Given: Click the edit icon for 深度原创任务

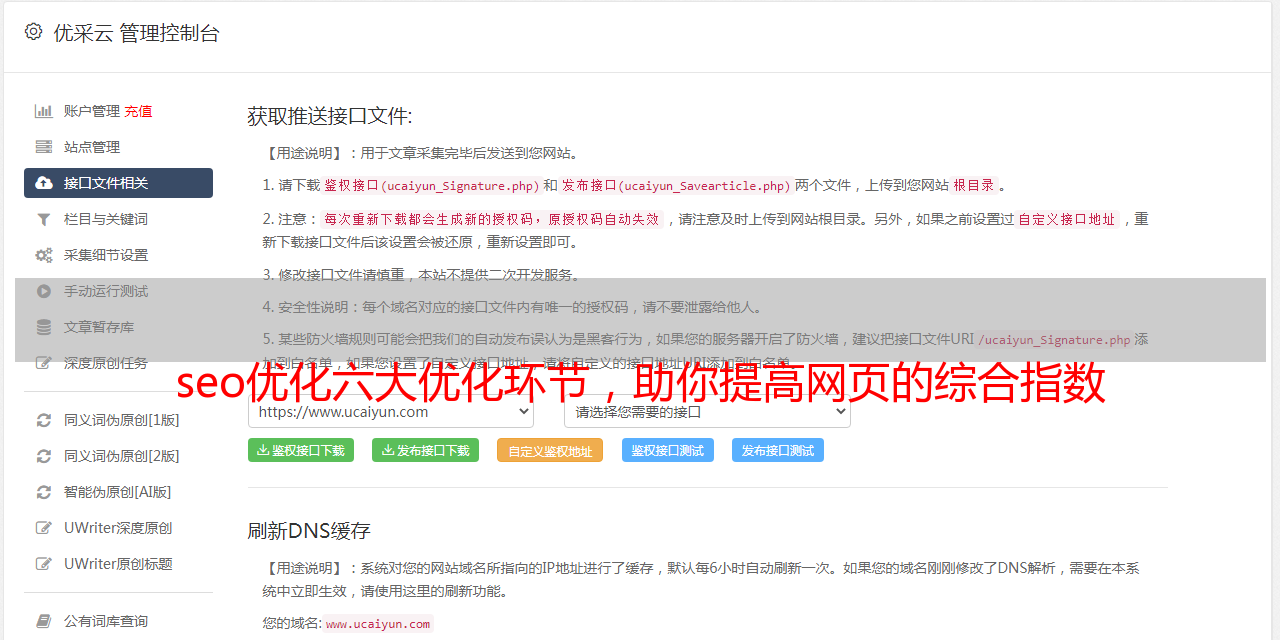Looking at the screenshot, I should click(x=44, y=363).
